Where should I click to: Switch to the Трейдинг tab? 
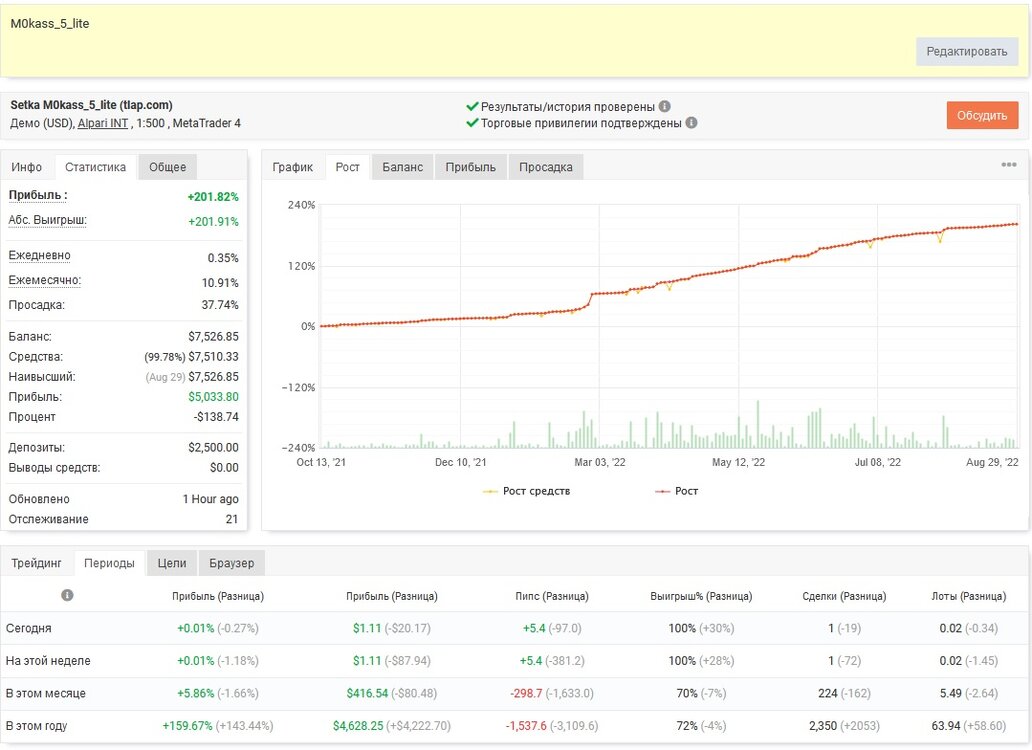coord(36,563)
